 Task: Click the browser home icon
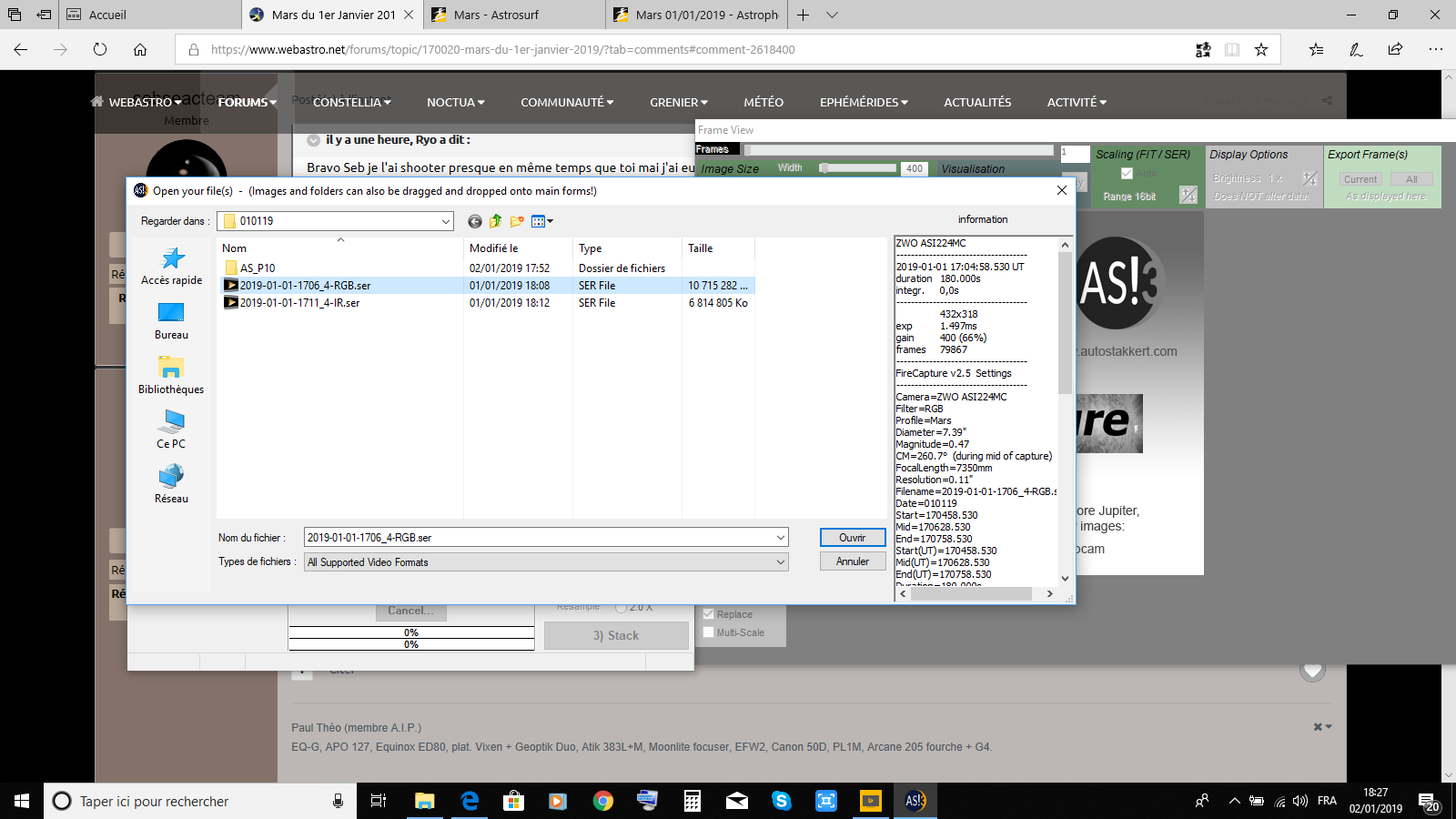coord(140,49)
